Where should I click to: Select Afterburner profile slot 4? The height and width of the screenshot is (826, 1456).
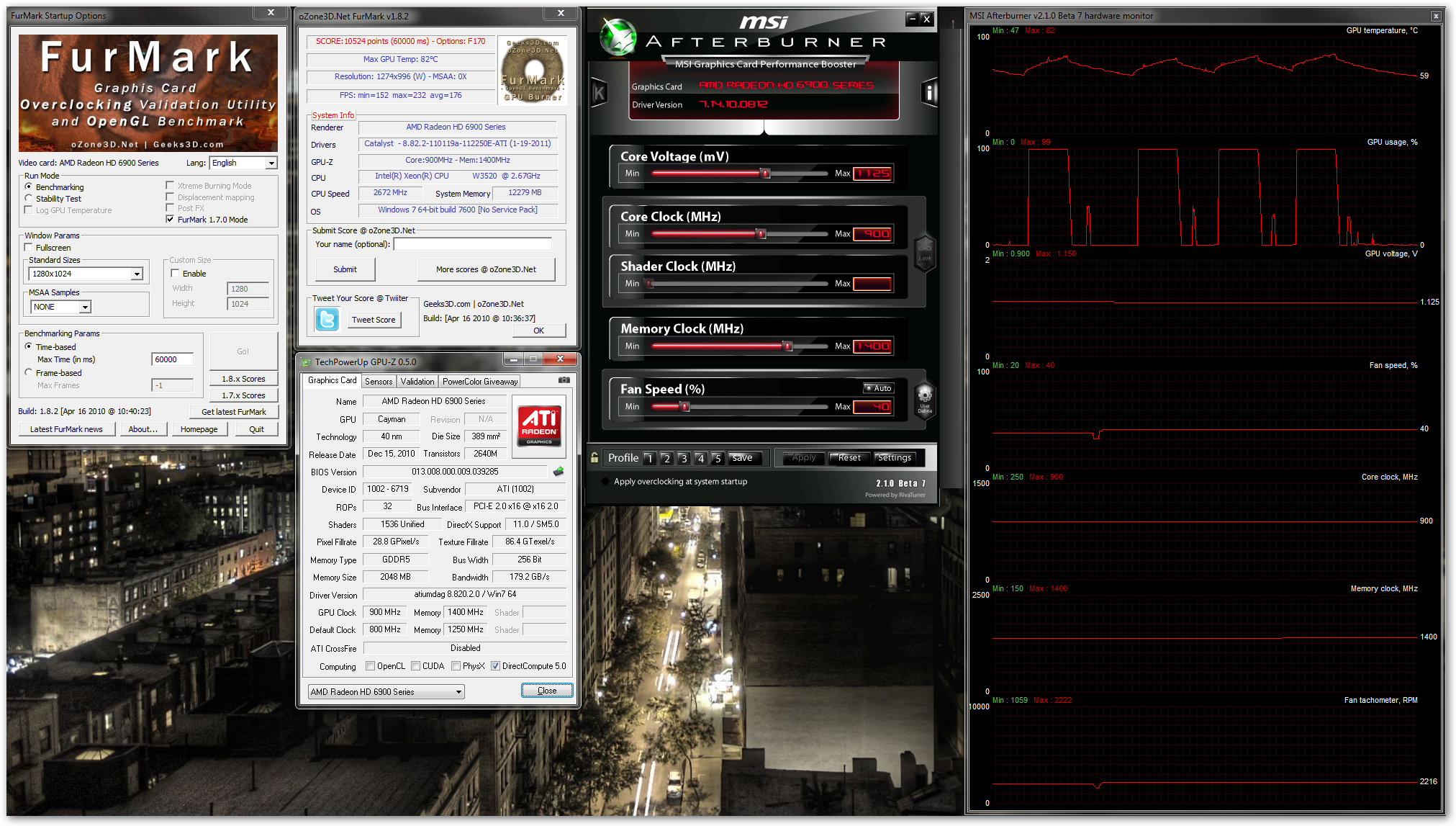[700, 458]
